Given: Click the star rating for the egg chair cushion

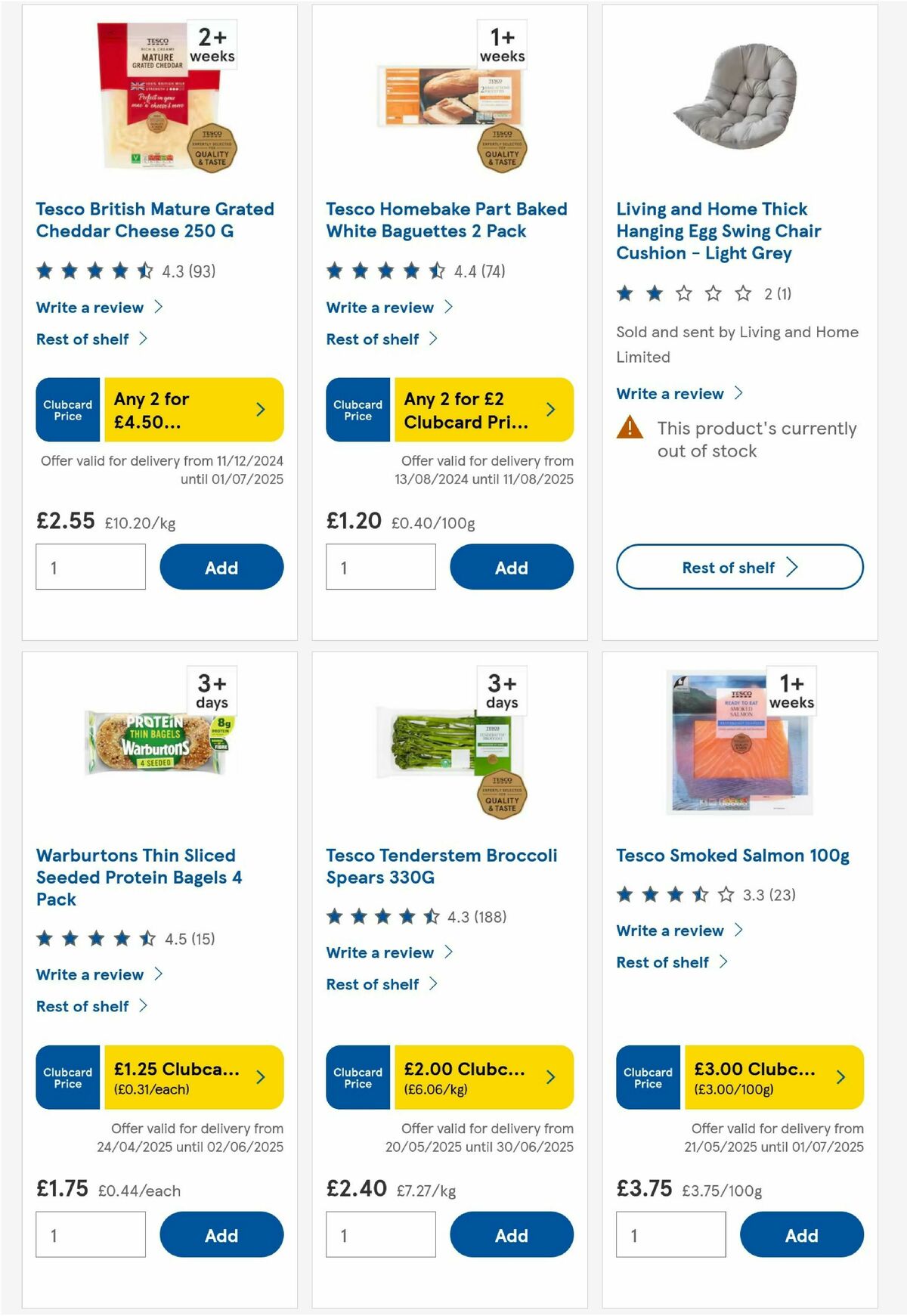Looking at the screenshot, I should point(681,293).
